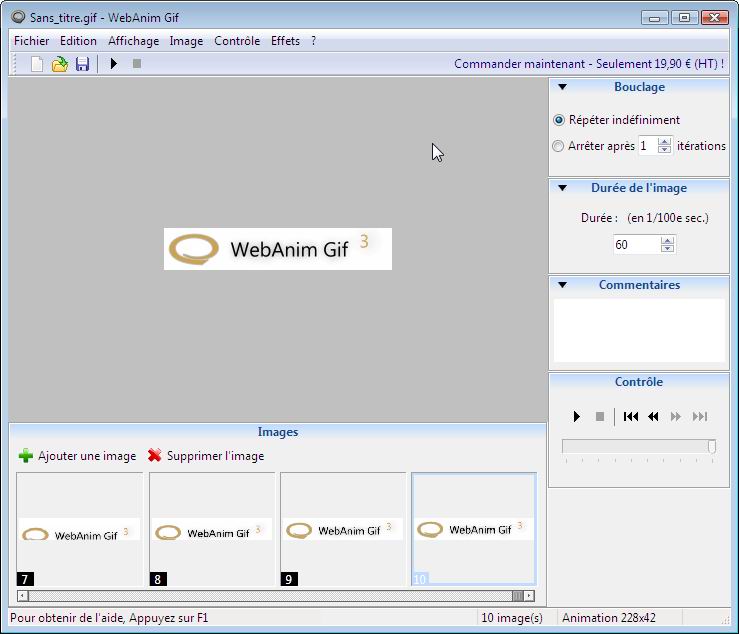
Task: Step back one frame in Contrôle panel
Action: [653, 416]
